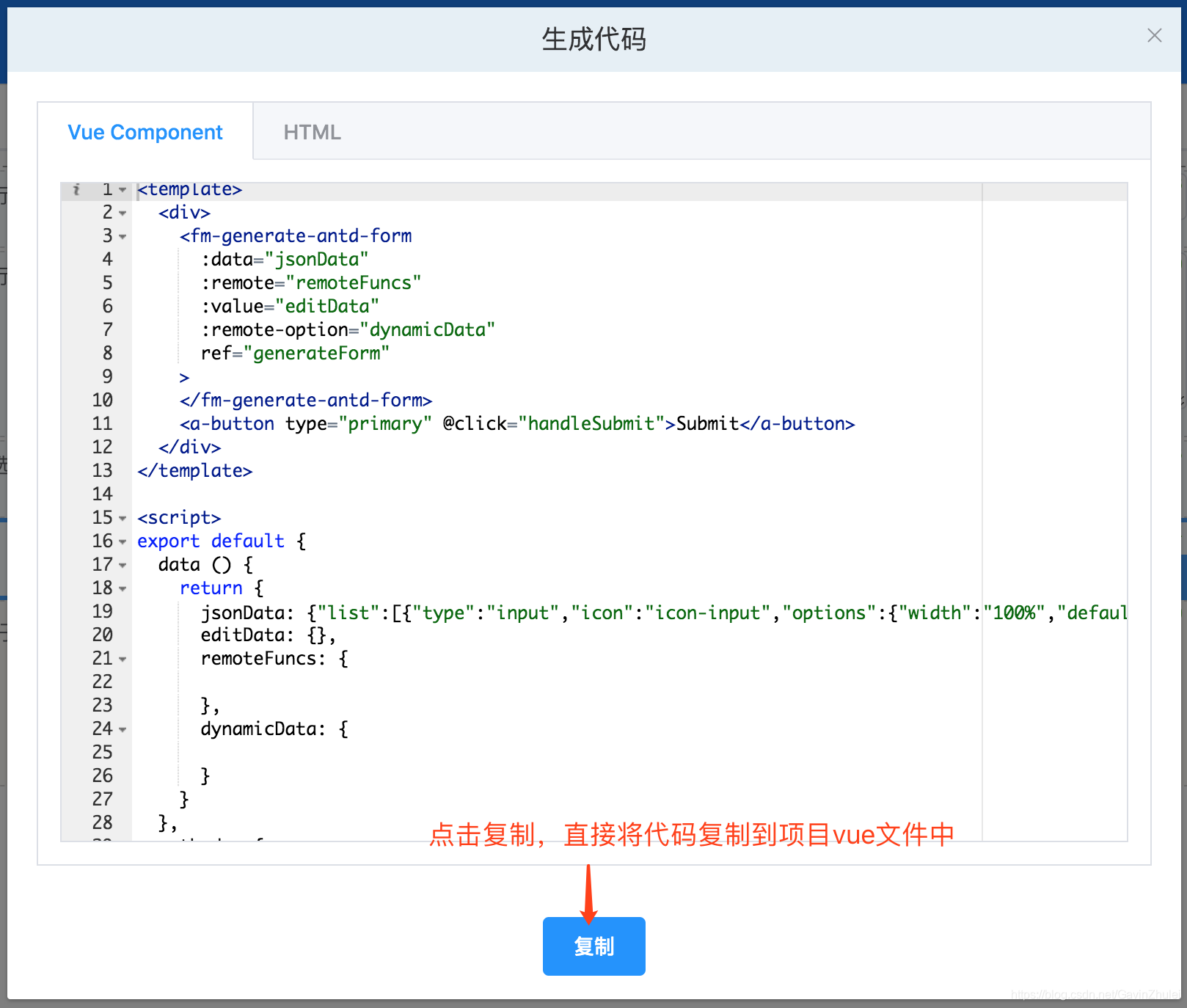Close the 生成代码 dialog
Viewport: 1187px width, 1008px height.
pos(1154,35)
